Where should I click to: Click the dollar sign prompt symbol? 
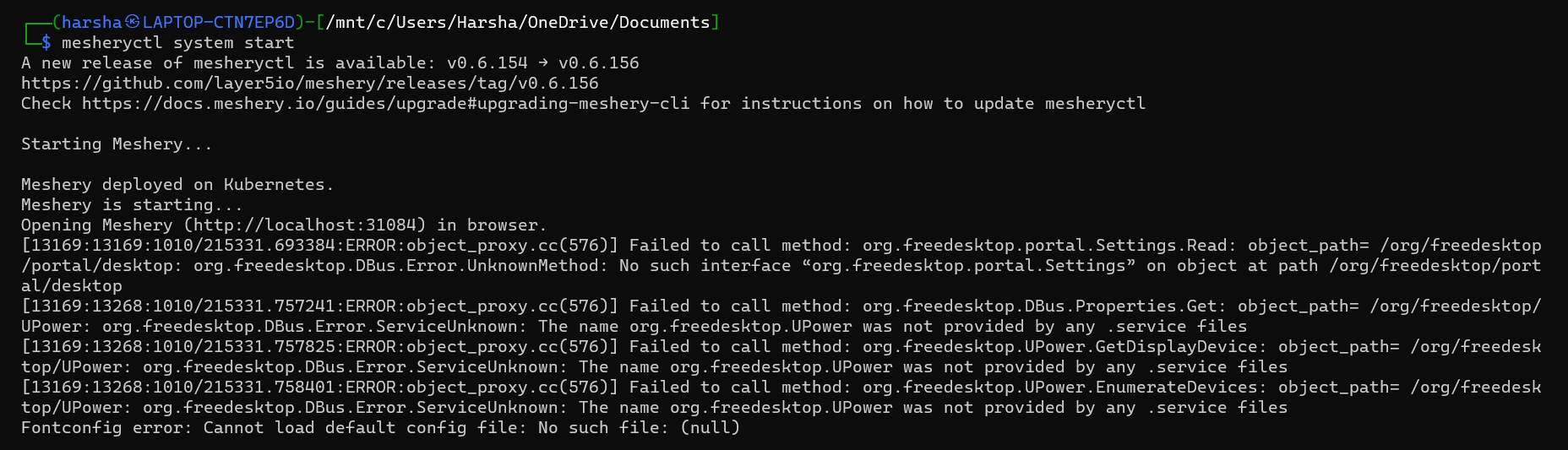46,43
